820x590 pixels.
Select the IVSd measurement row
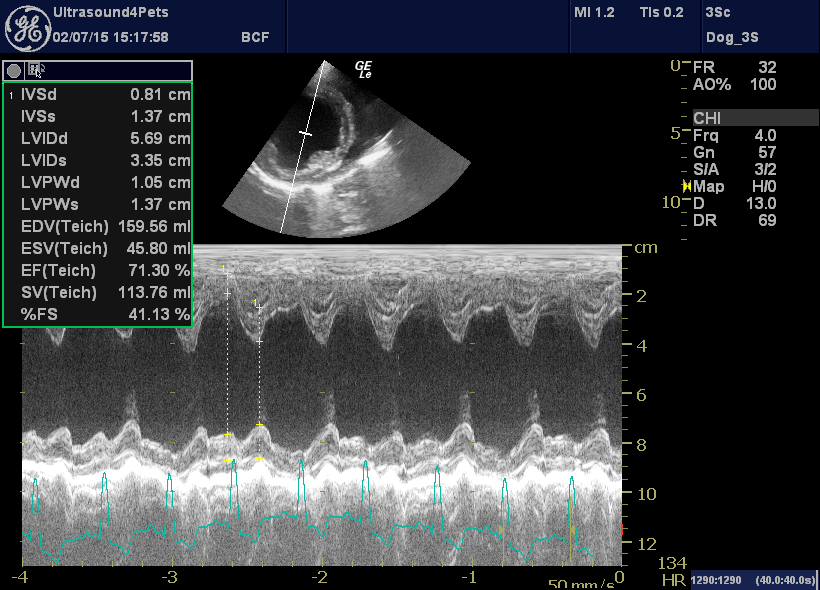point(98,95)
